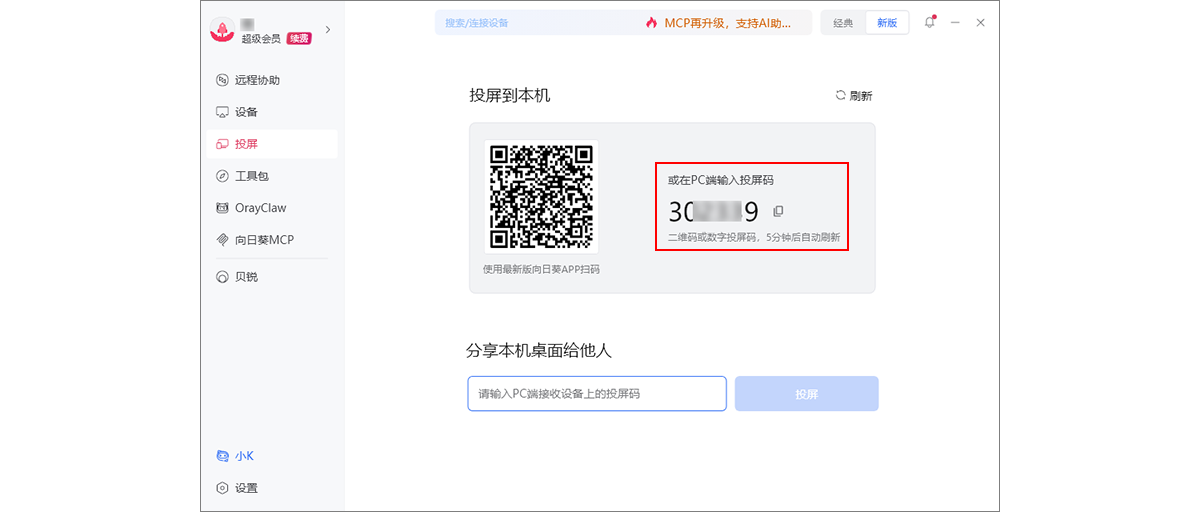Copy the screen-cast code icon
1200x512 pixels.
[x=779, y=211]
